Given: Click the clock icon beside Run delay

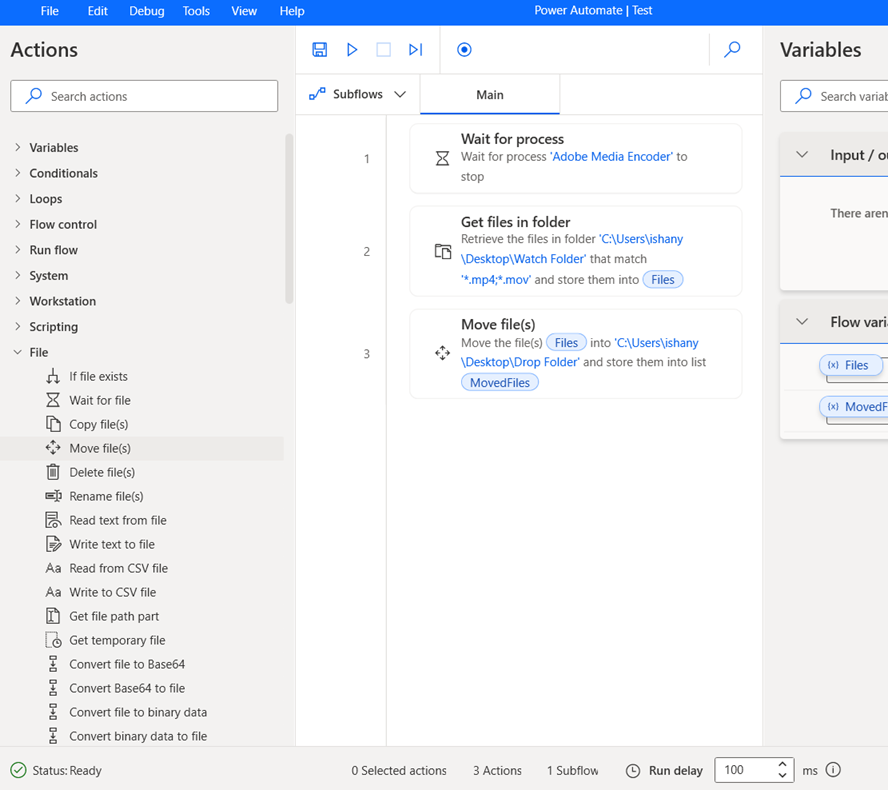Looking at the screenshot, I should [633, 771].
